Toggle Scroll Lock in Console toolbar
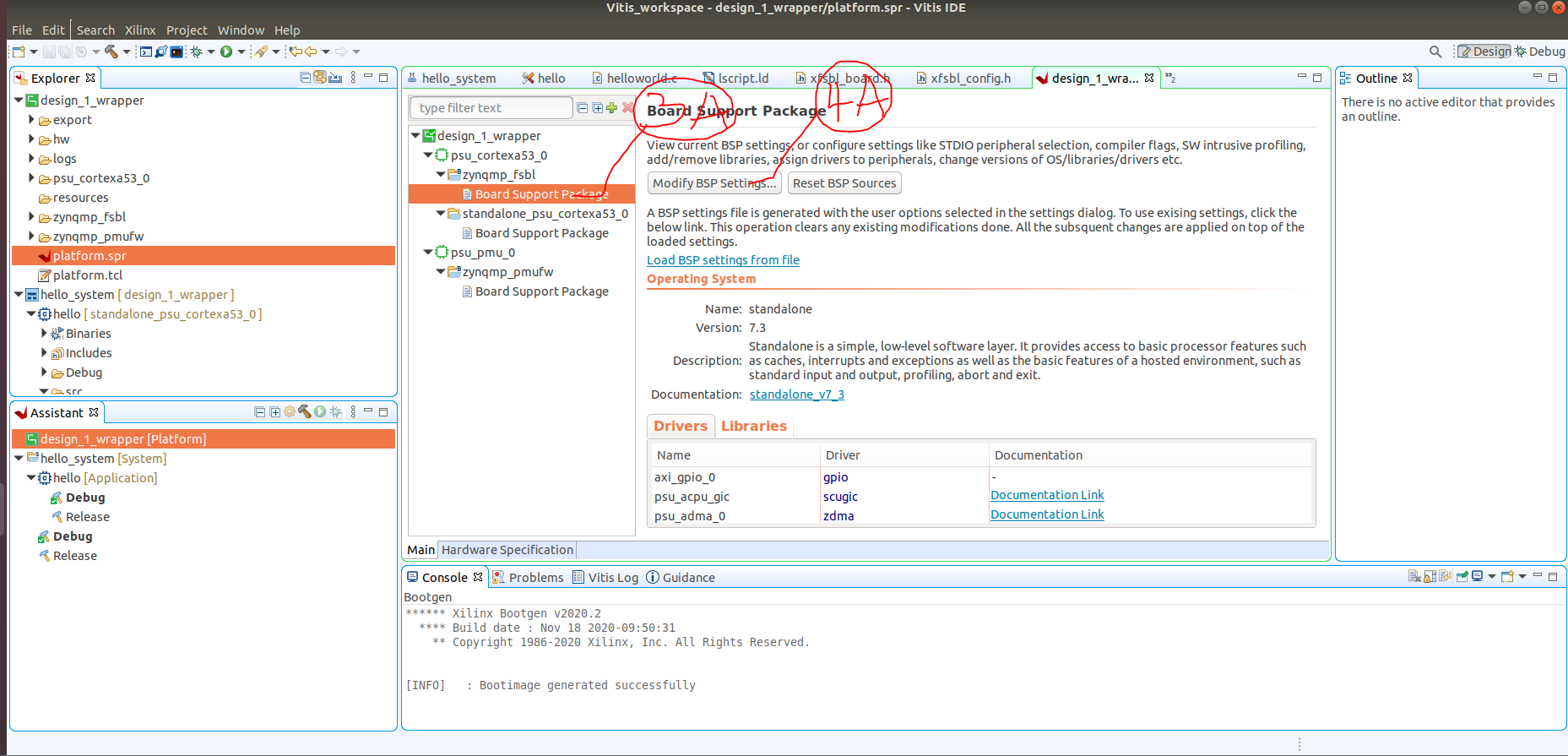 pyautogui.click(x=1430, y=577)
